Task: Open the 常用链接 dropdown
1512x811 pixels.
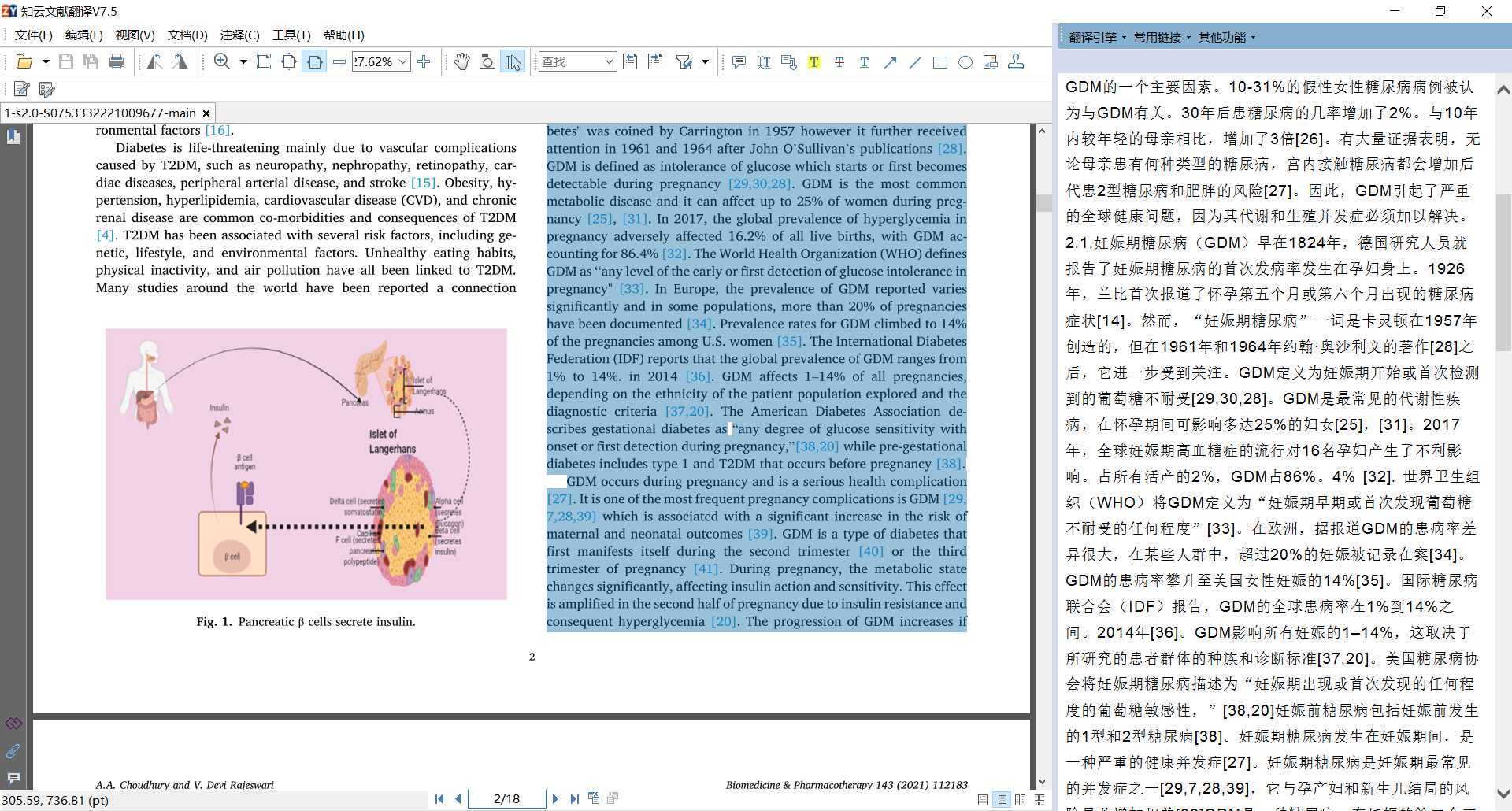Action: 1162,37
